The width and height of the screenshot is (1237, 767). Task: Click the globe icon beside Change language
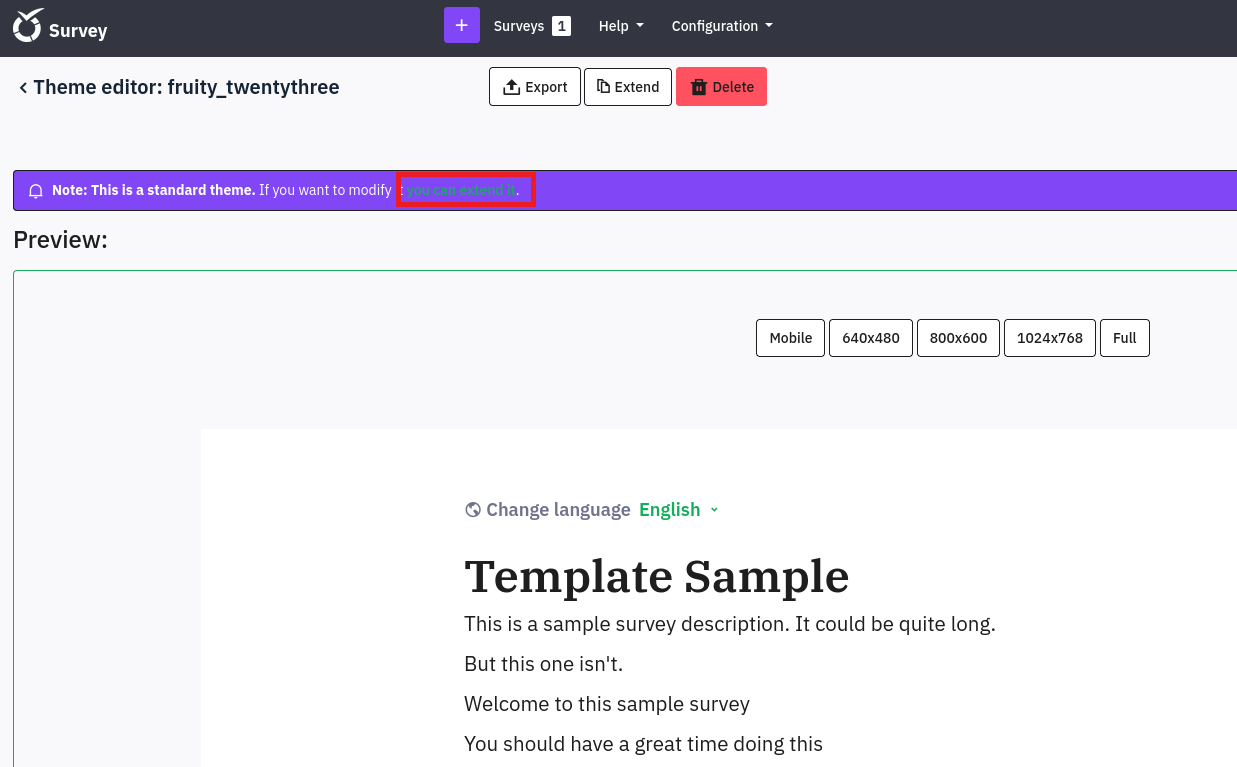click(x=473, y=510)
